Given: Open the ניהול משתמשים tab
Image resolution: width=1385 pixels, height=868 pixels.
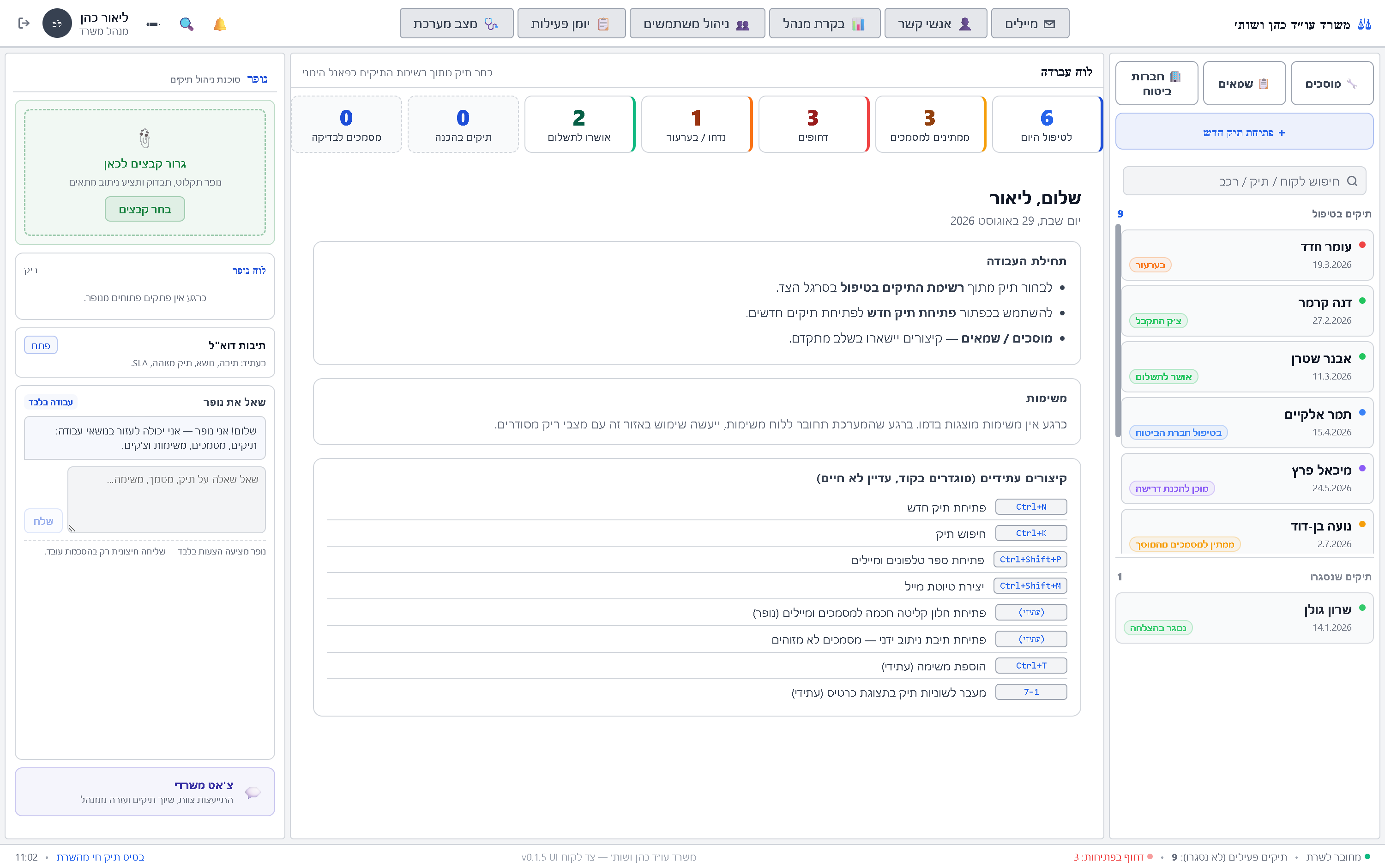Looking at the screenshot, I should point(697,24).
